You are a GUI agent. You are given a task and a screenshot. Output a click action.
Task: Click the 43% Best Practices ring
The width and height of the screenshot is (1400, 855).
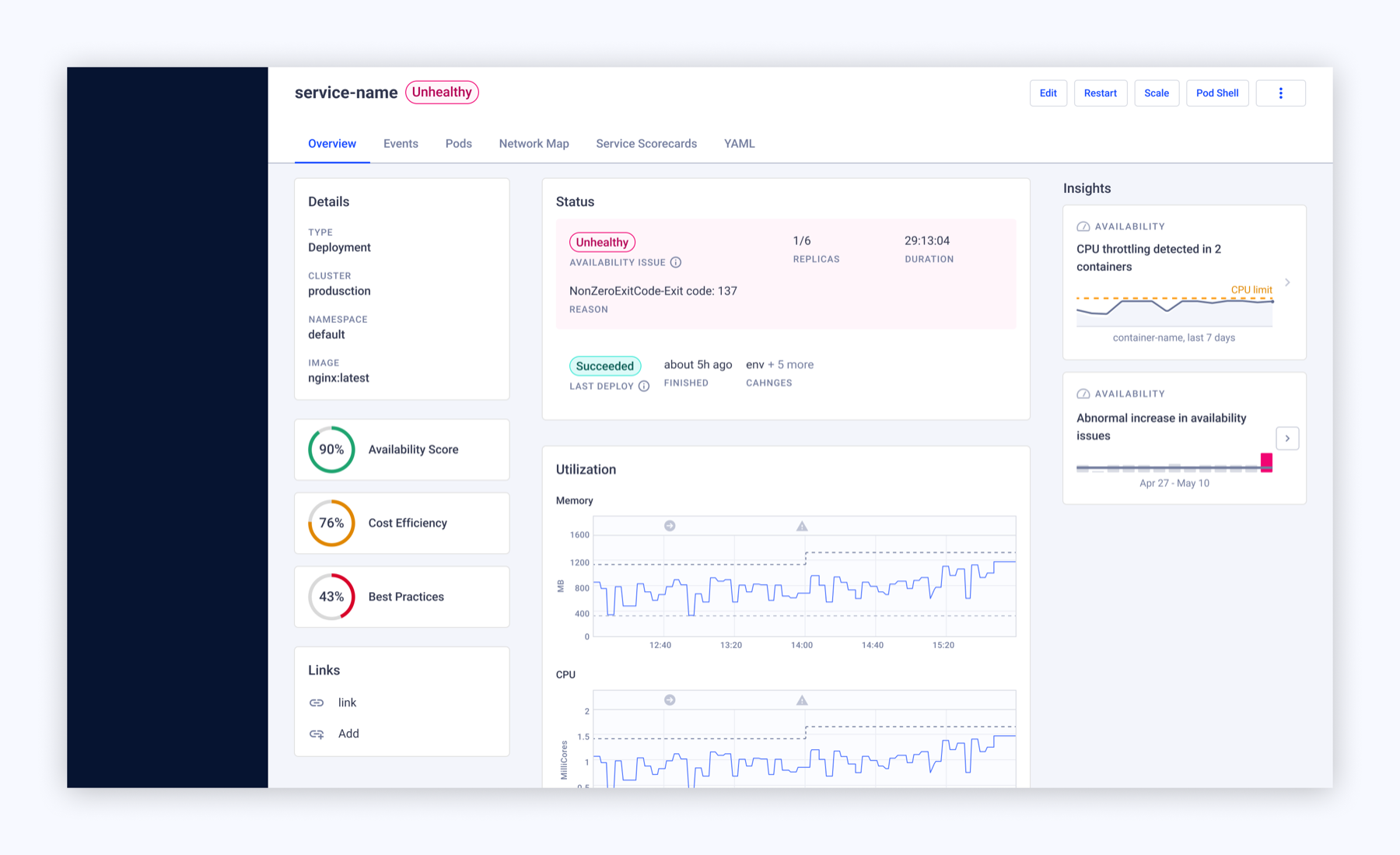pyautogui.click(x=331, y=597)
